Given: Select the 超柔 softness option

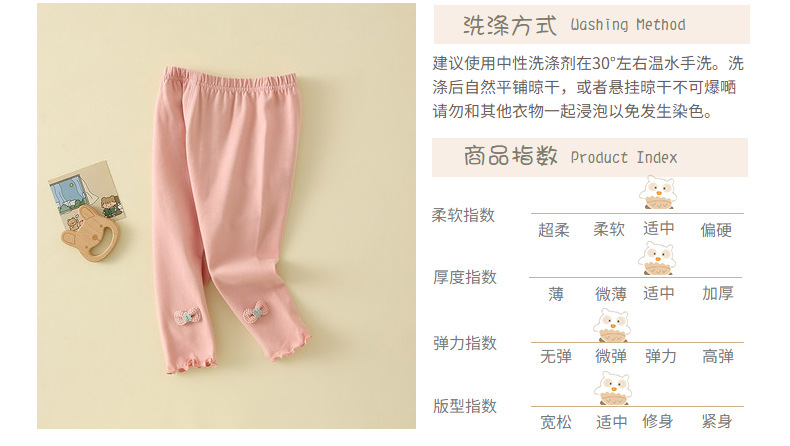Looking at the screenshot, I should (x=554, y=230).
